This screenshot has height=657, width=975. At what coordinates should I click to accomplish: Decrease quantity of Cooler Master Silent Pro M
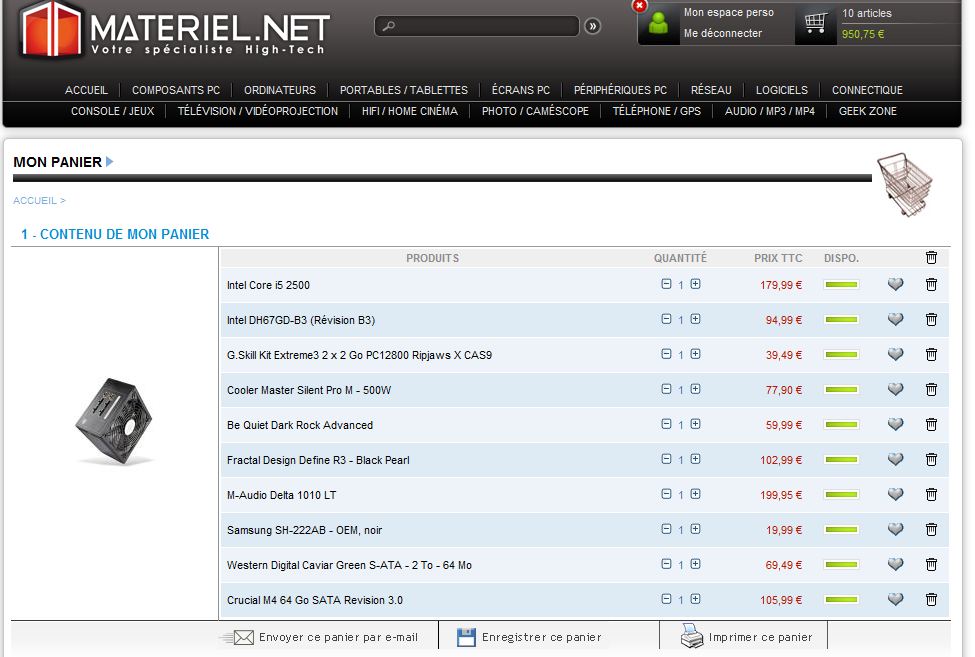(666, 389)
